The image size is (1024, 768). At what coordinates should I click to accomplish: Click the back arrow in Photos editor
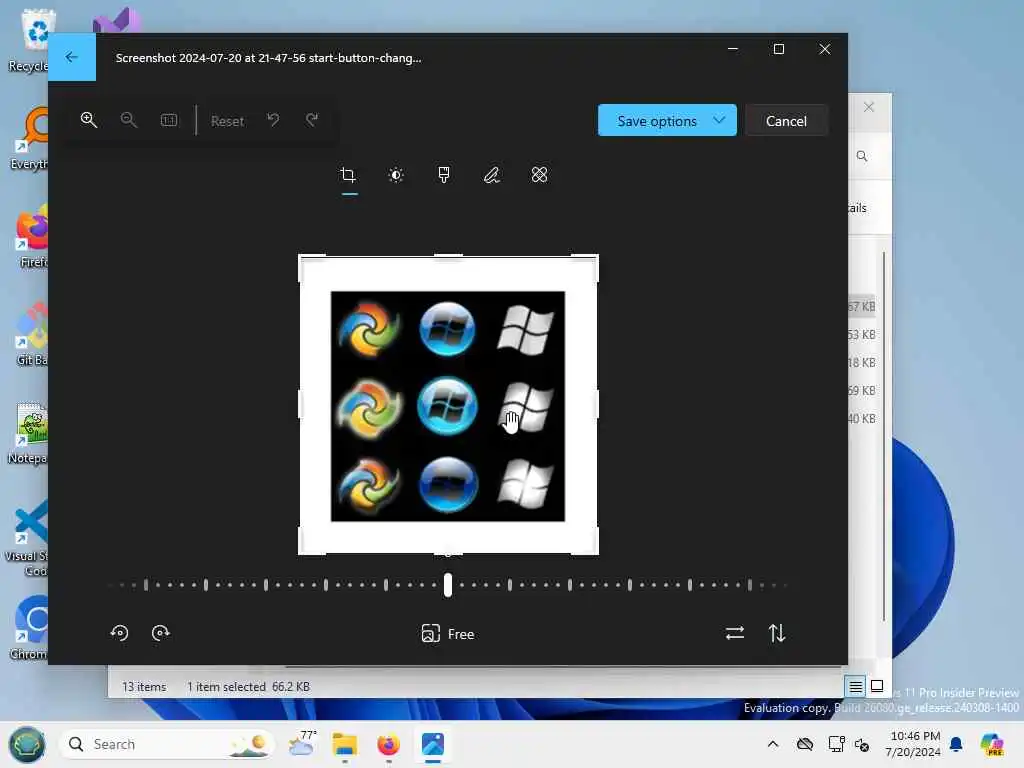click(72, 57)
